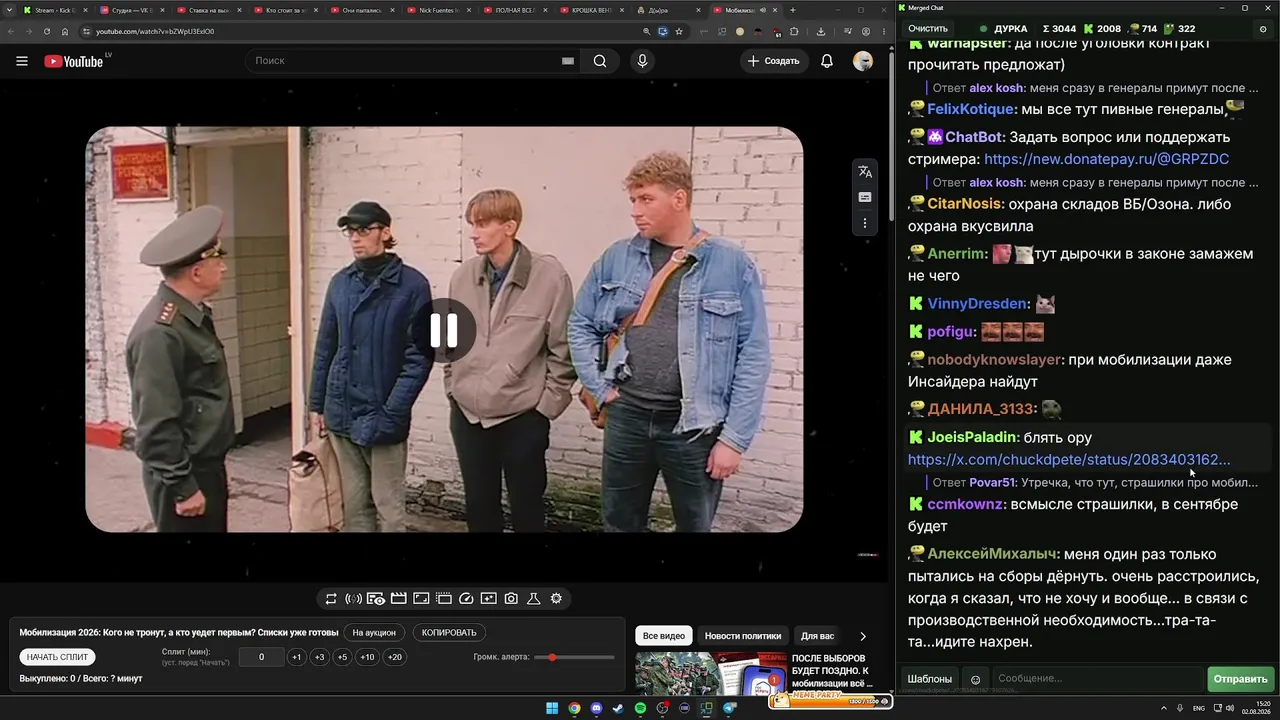Image resolution: width=1280 pixels, height=720 pixels.
Task: Click the Очистить button in Merged Chat
Action: tap(928, 29)
